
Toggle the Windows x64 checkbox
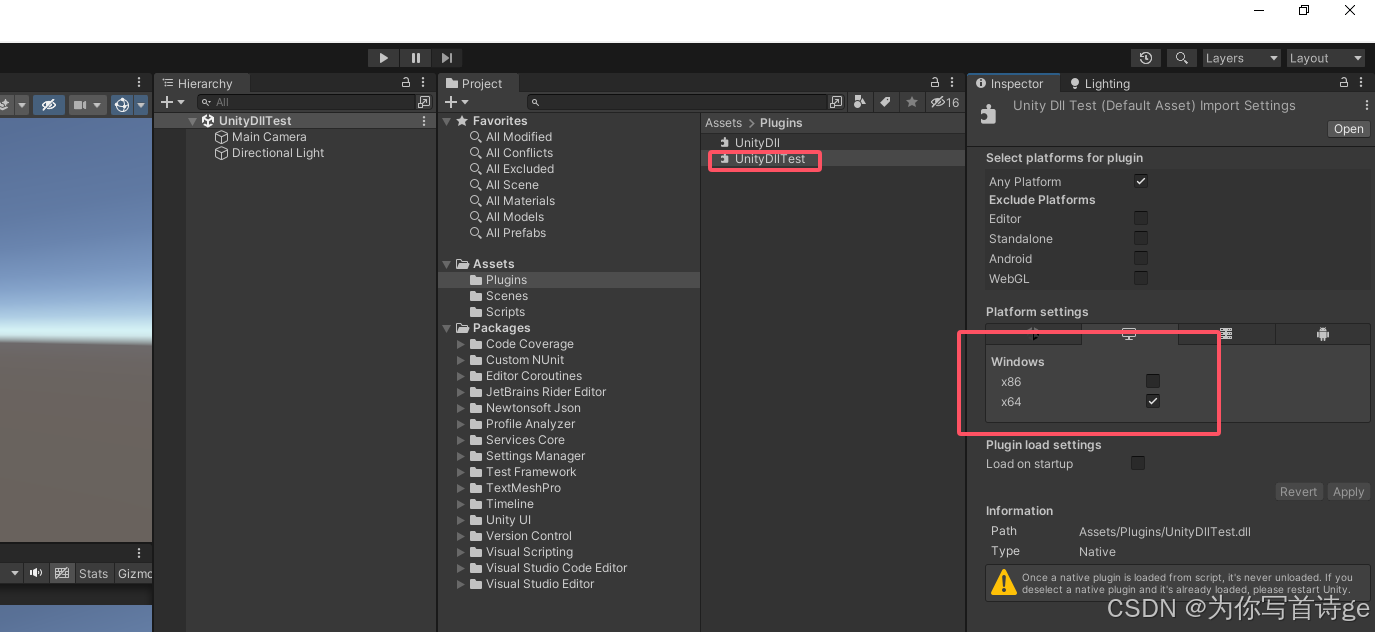[x=1153, y=401]
